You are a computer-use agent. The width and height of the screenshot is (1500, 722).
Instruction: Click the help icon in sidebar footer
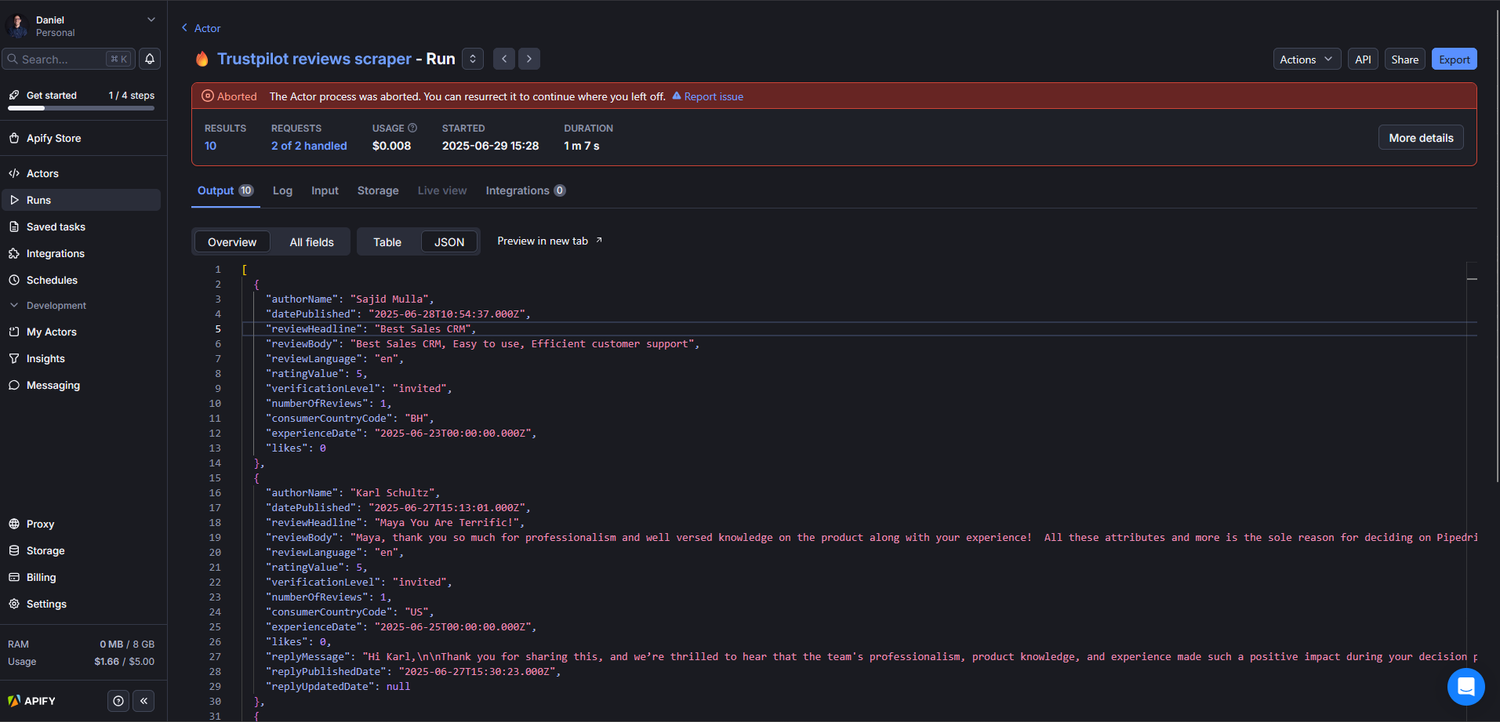tap(119, 701)
